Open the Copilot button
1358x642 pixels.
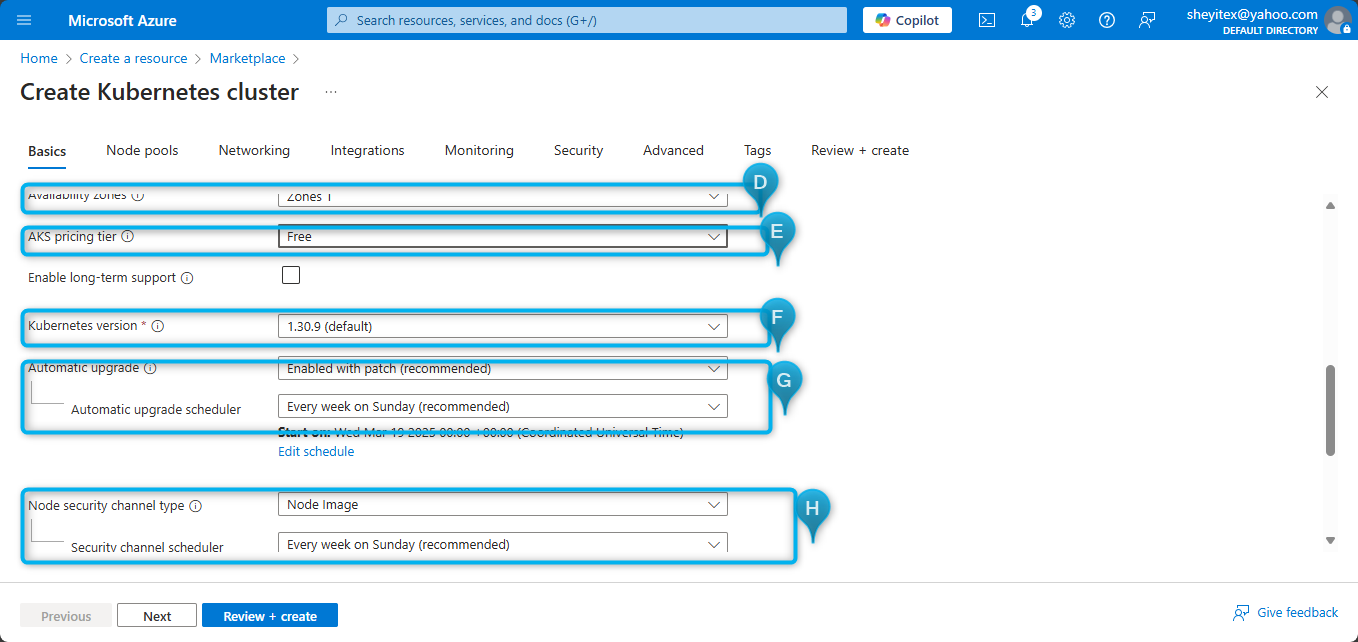[x=907, y=20]
